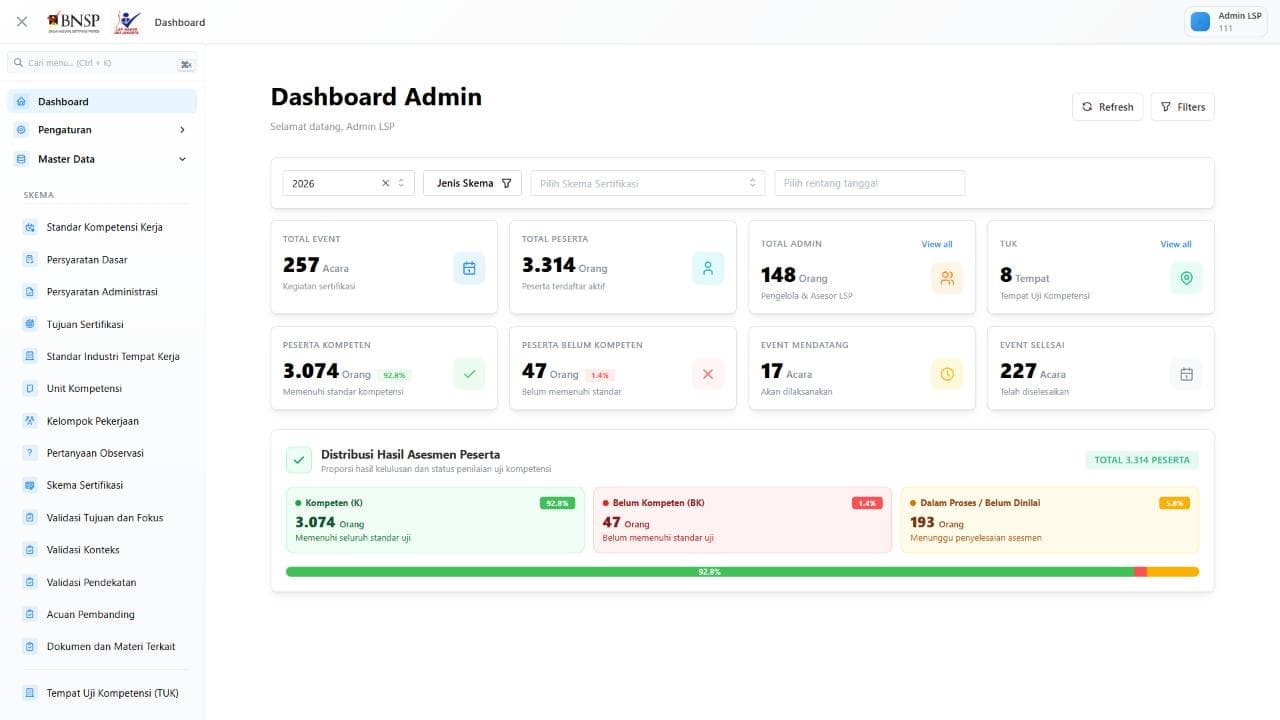Open the Filters button
The image size is (1280, 720).
(1182, 107)
